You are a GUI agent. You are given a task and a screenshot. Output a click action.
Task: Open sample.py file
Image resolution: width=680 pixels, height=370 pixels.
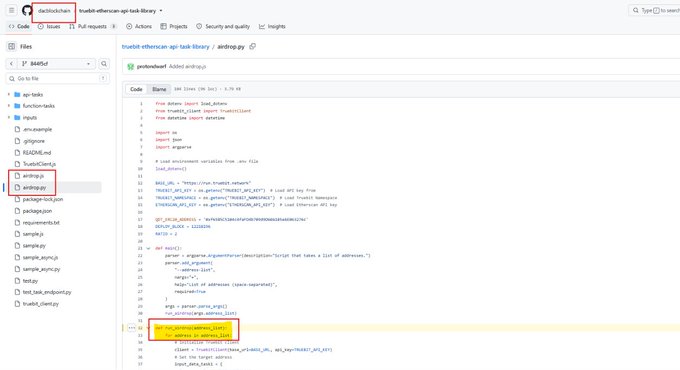click(x=34, y=246)
